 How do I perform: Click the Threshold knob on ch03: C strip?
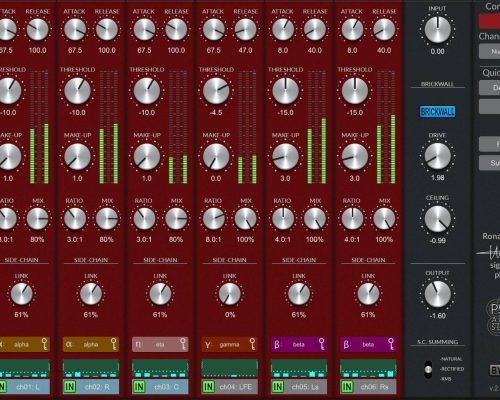147,91
